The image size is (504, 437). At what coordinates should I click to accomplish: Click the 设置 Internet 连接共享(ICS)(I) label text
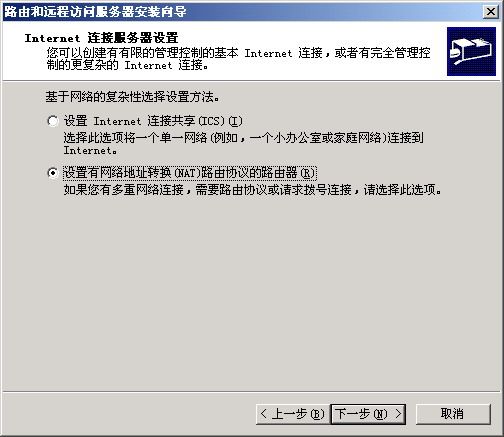point(153,121)
